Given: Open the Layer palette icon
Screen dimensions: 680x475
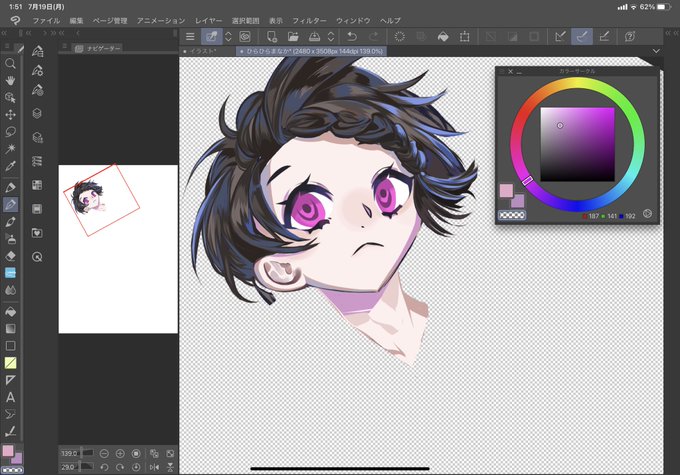Looking at the screenshot, I should (37, 114).
